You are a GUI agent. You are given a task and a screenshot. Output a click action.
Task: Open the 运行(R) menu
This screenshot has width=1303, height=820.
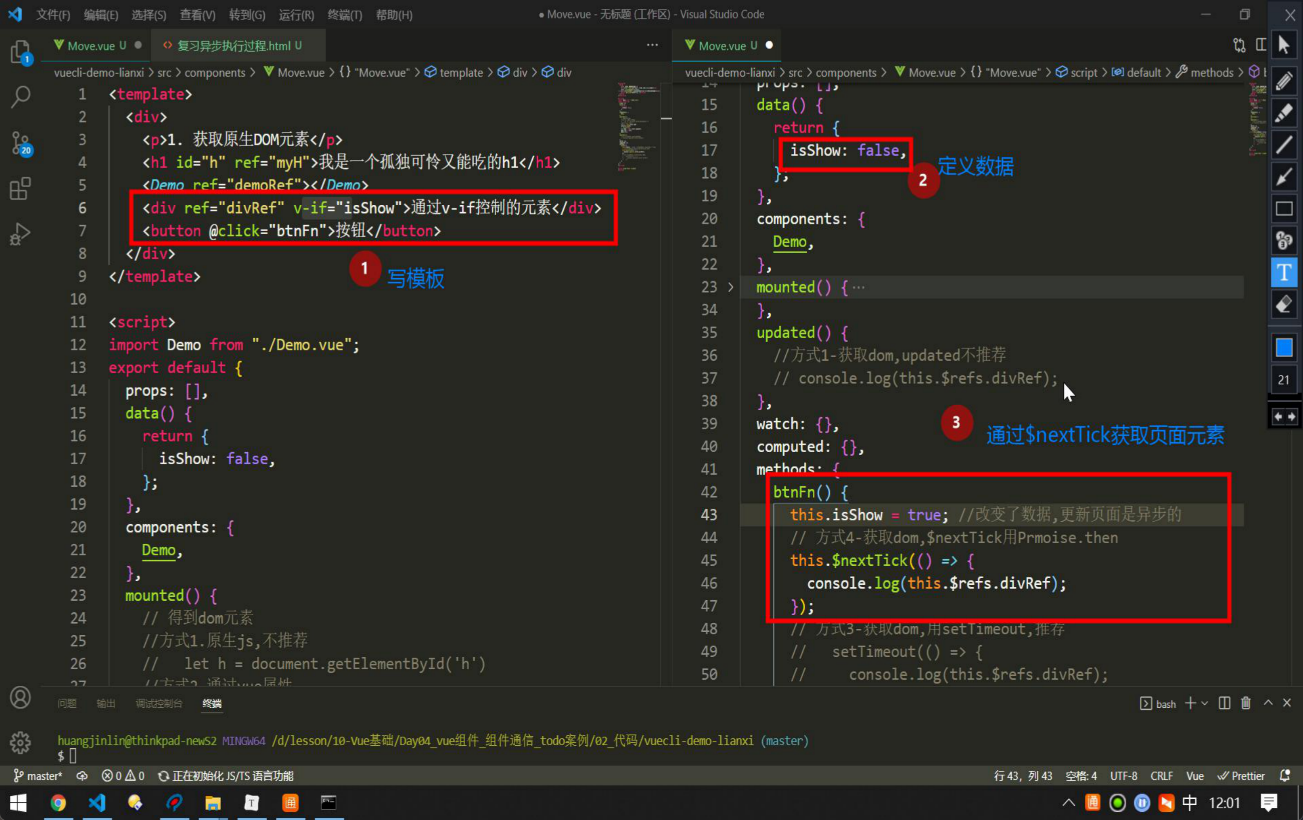point(295,15)
